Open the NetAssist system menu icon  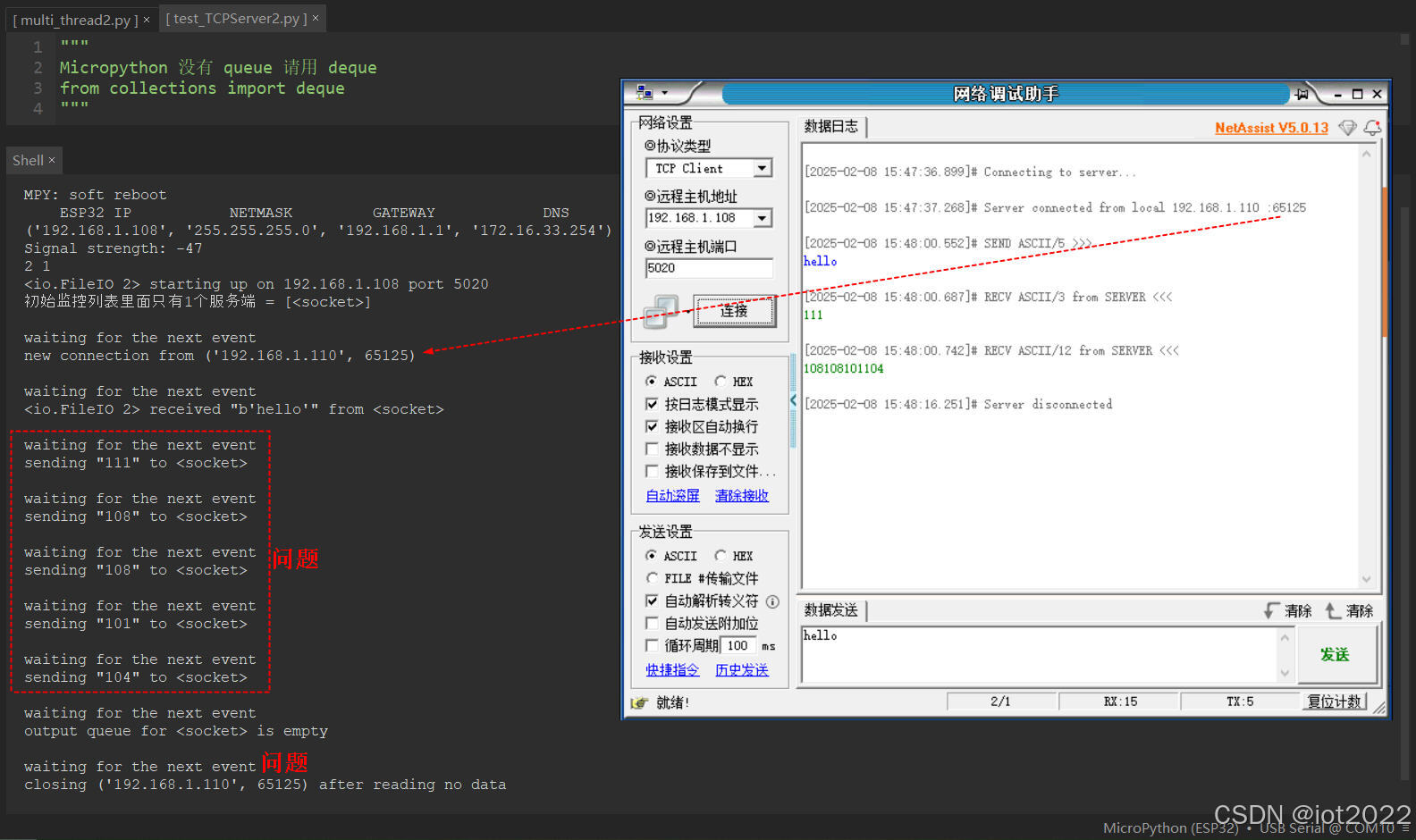644,93
